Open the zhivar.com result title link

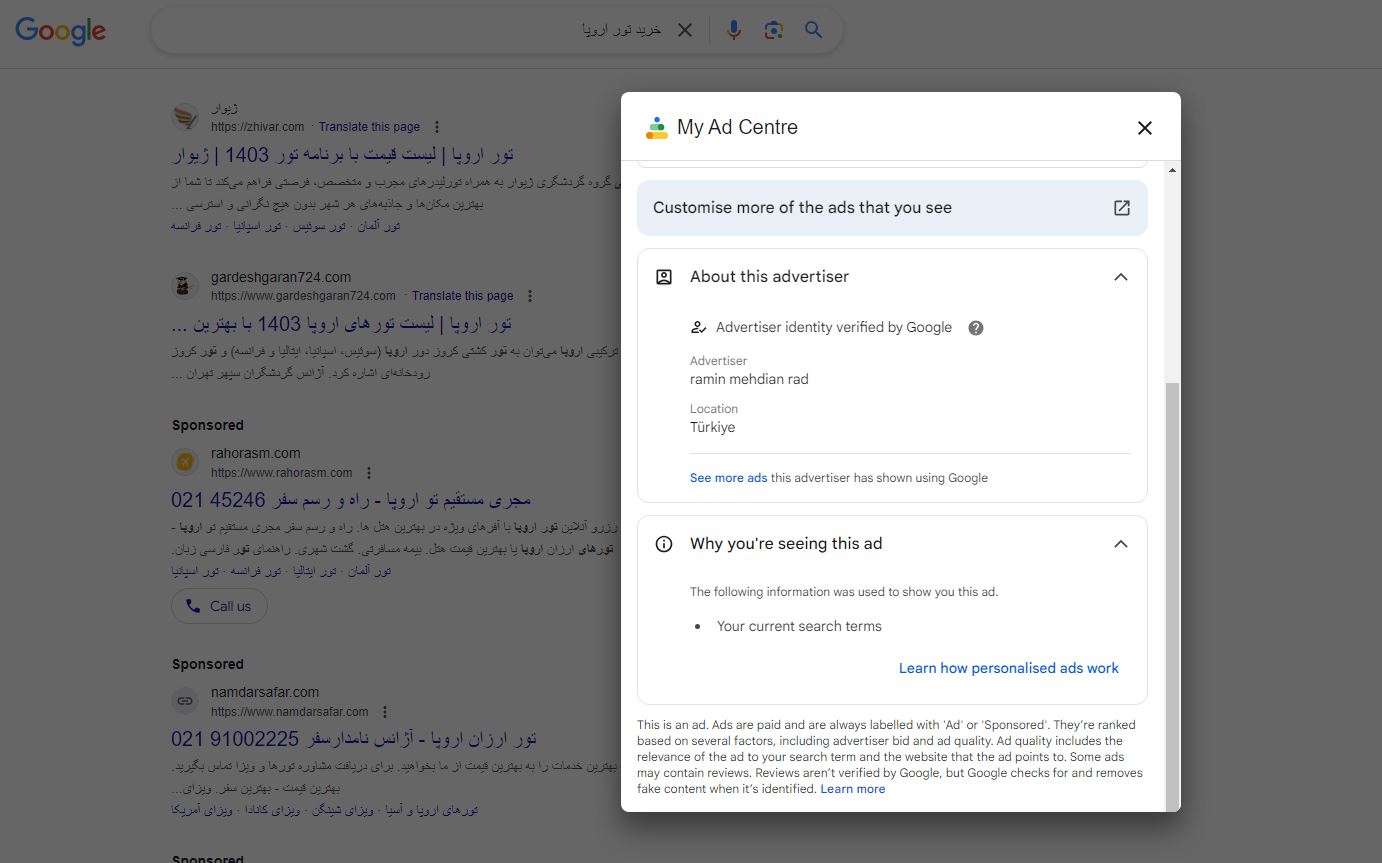pyautogui.click(x=344, y=155)
